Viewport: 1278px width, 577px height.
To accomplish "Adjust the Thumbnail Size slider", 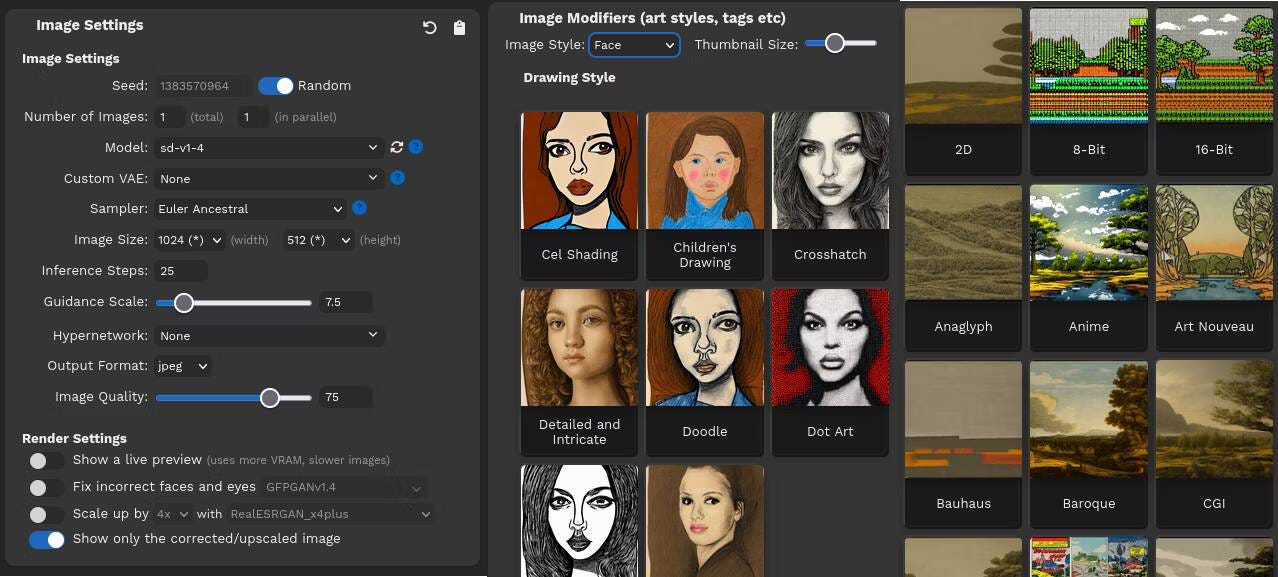I will pos(841,43).
